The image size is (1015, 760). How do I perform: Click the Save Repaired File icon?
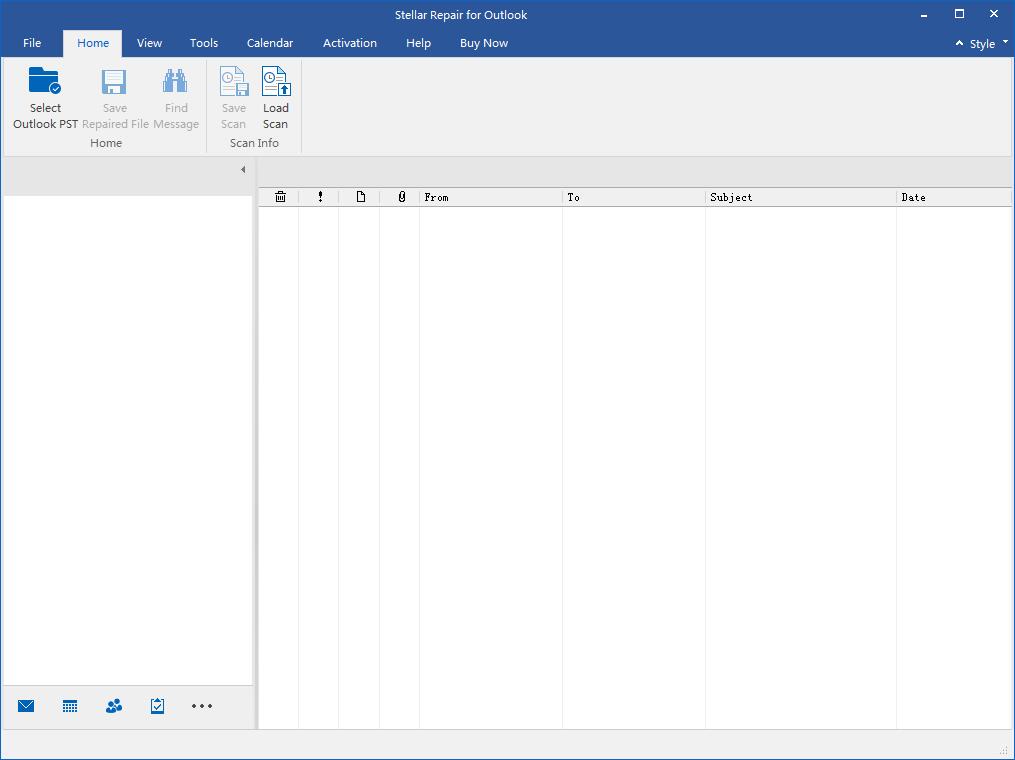114,82
